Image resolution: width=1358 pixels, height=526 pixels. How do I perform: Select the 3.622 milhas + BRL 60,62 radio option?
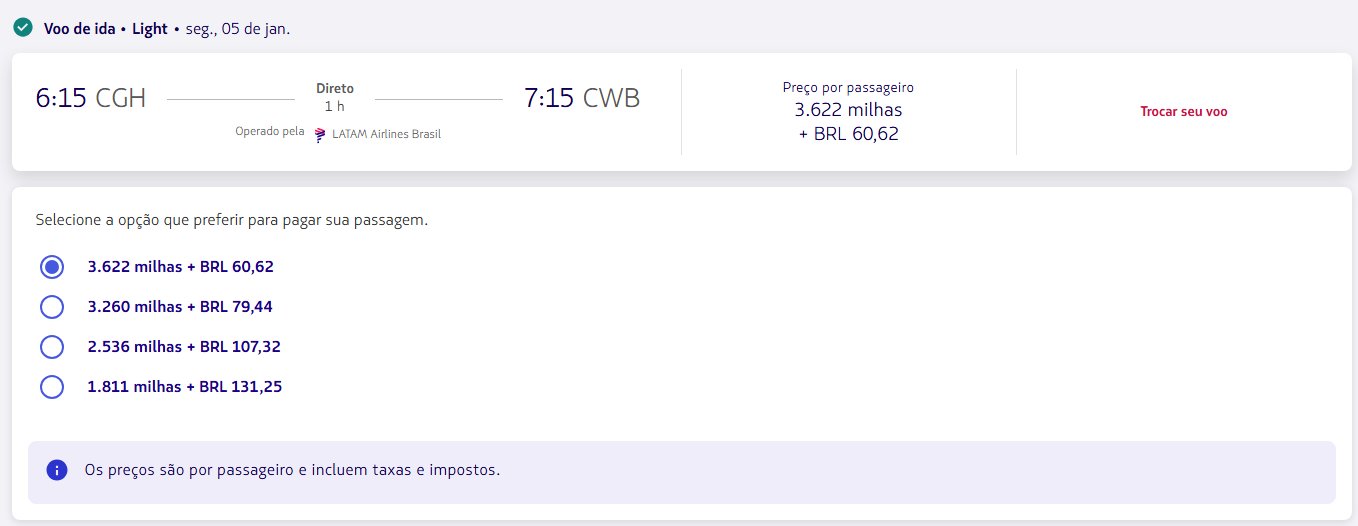(52, 267)
